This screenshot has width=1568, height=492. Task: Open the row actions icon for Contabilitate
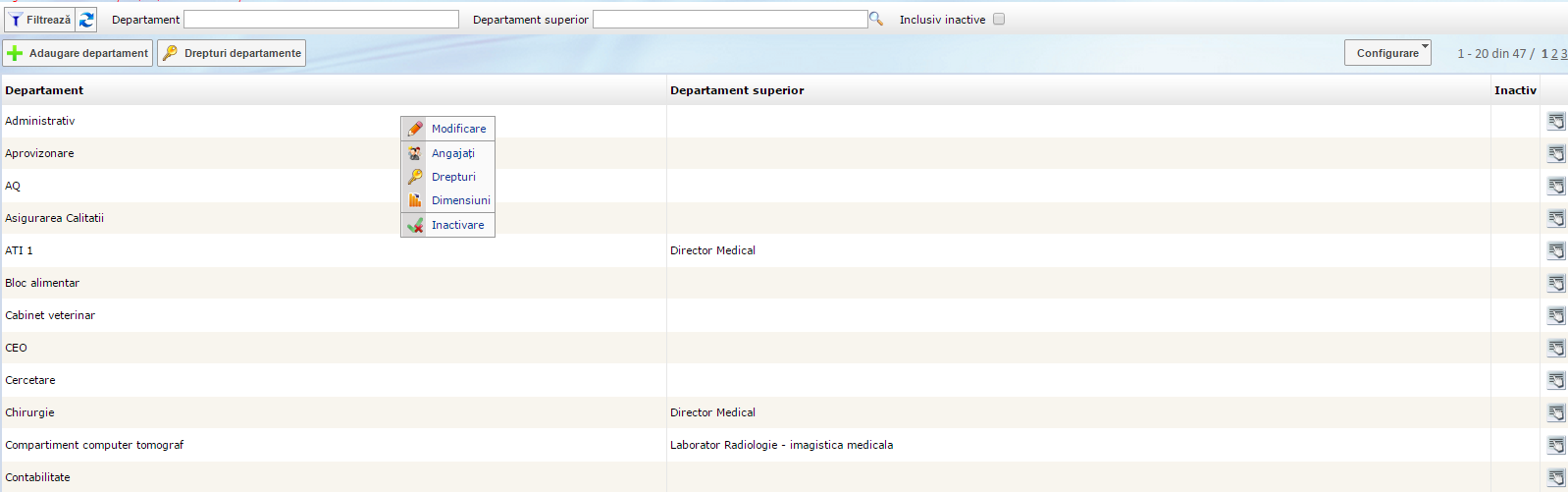tap(1556, 478)
